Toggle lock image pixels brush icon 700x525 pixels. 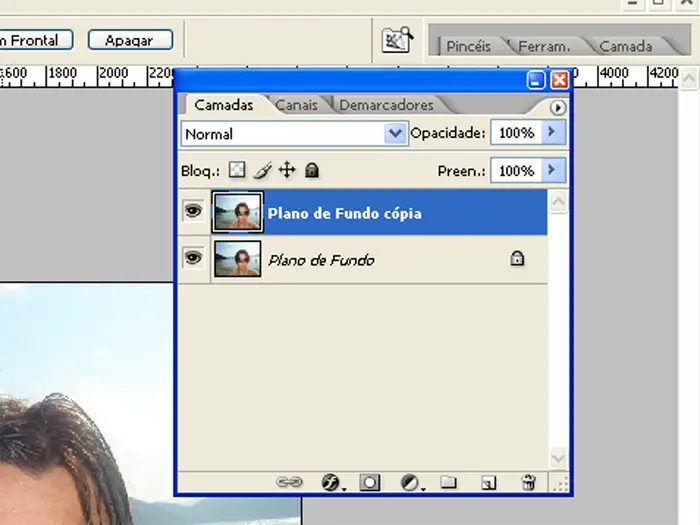tap(262, 170)
